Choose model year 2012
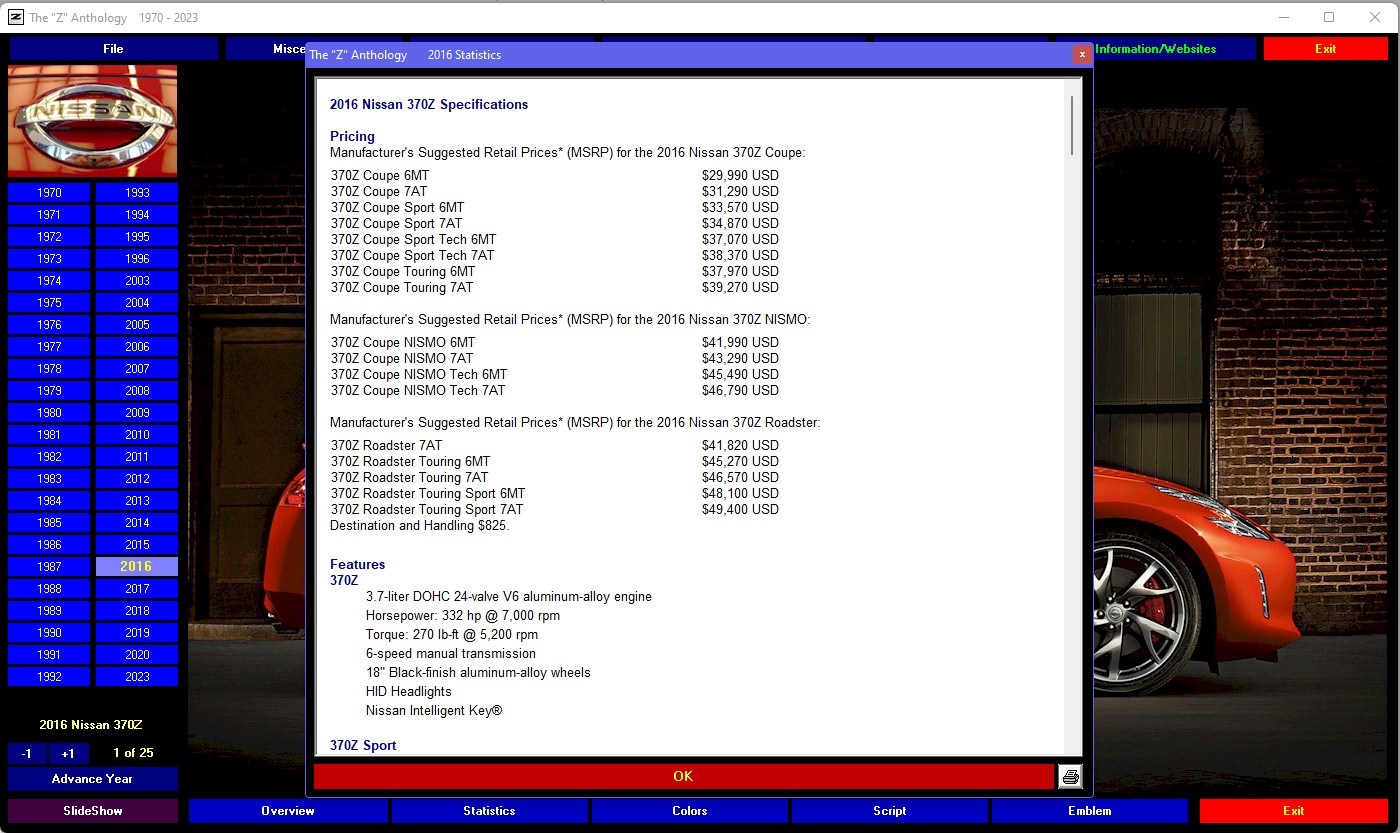 137,479
